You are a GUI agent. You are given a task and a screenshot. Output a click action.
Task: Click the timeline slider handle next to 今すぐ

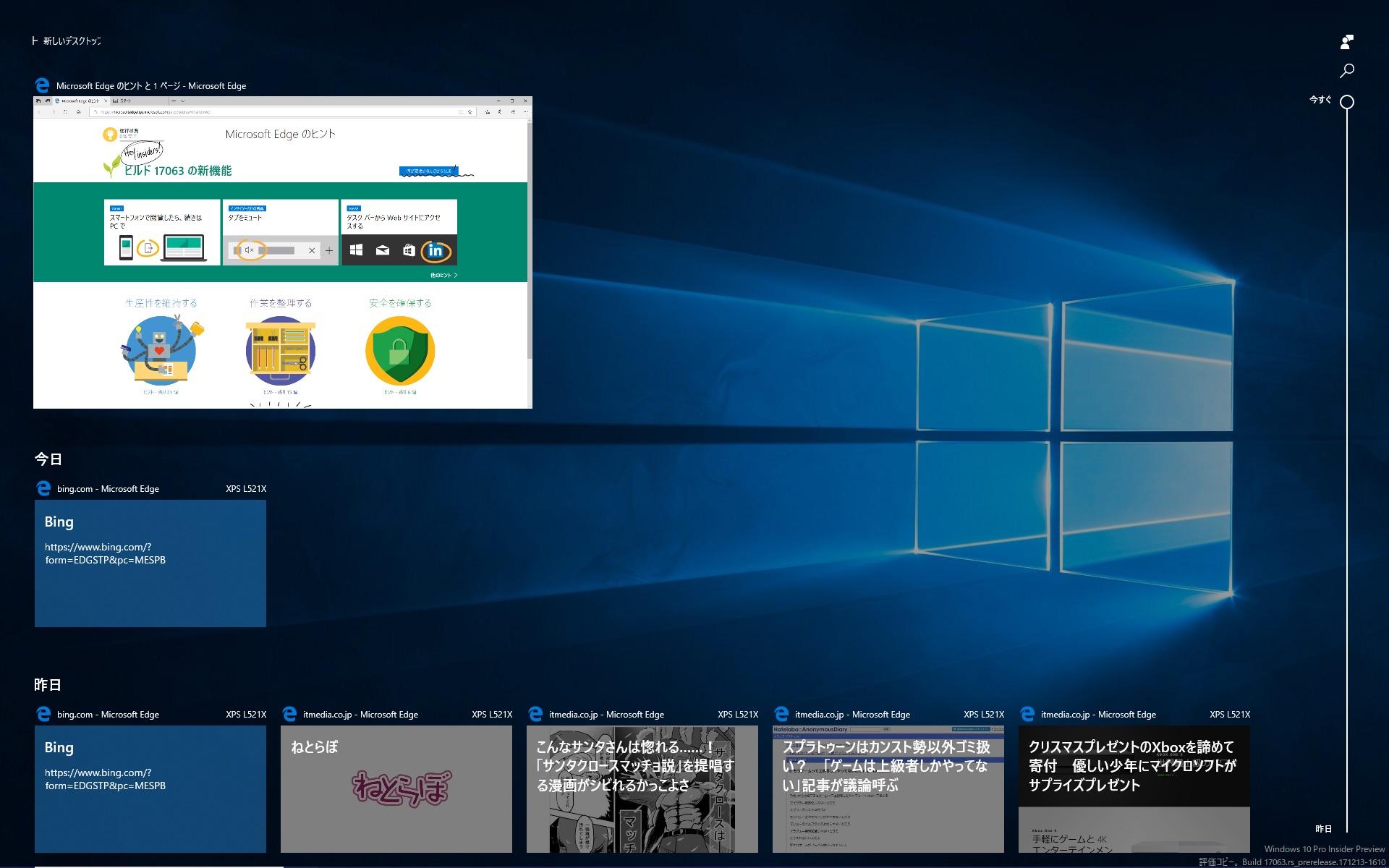(x=1346, y=102)
